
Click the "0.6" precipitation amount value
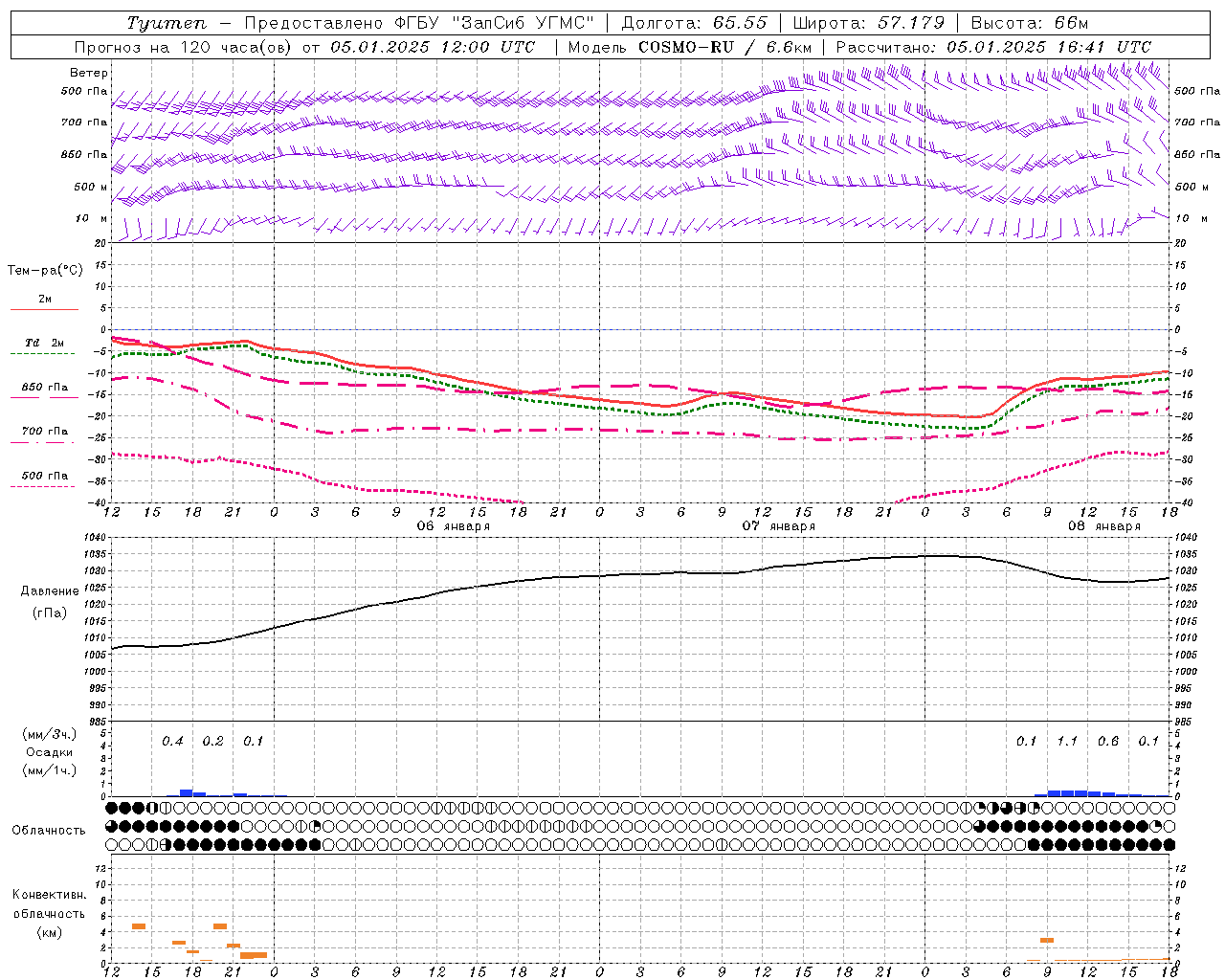point(1108,741)
